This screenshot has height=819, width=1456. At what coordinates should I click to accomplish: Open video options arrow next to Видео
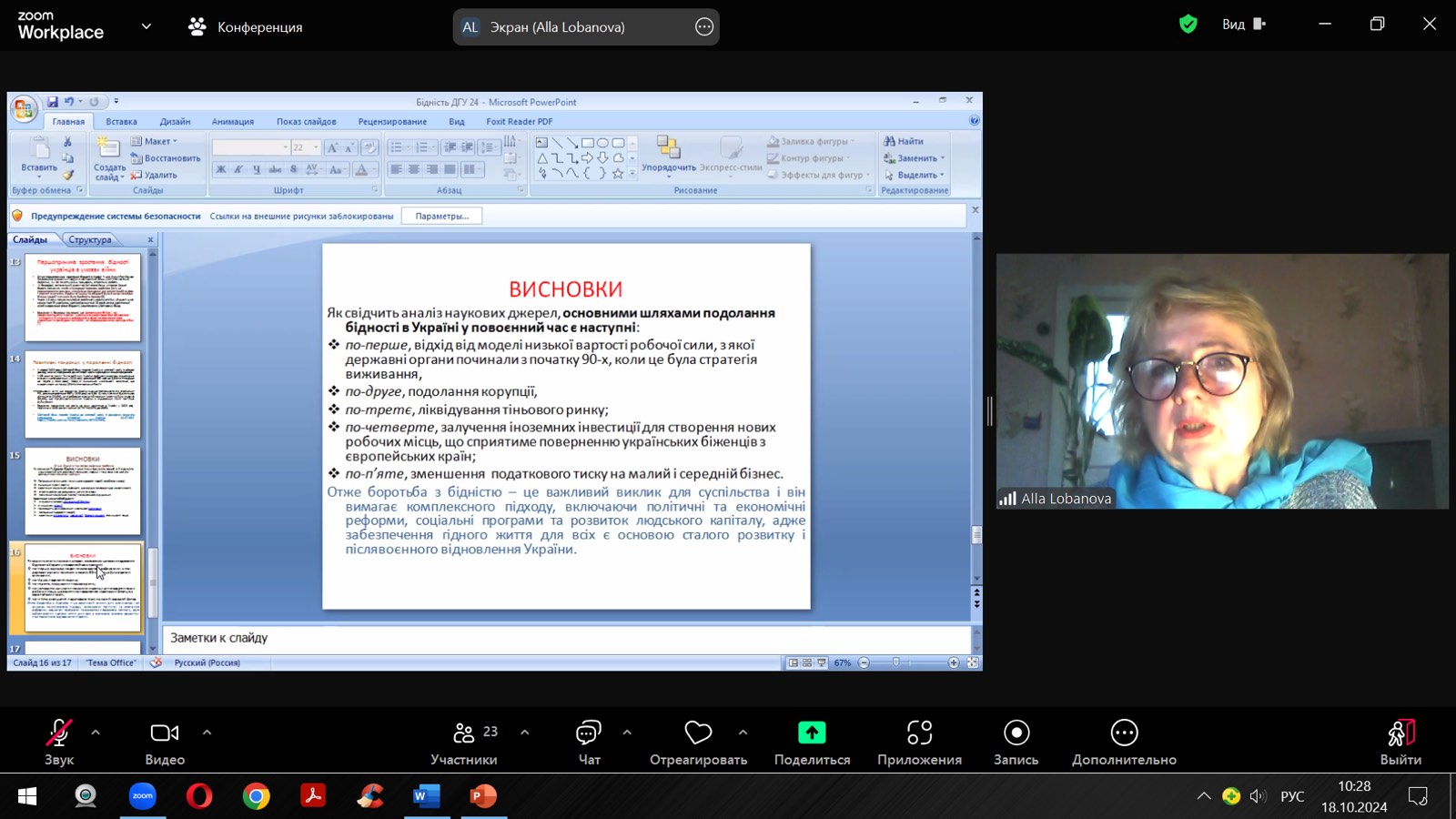point(207,733)
